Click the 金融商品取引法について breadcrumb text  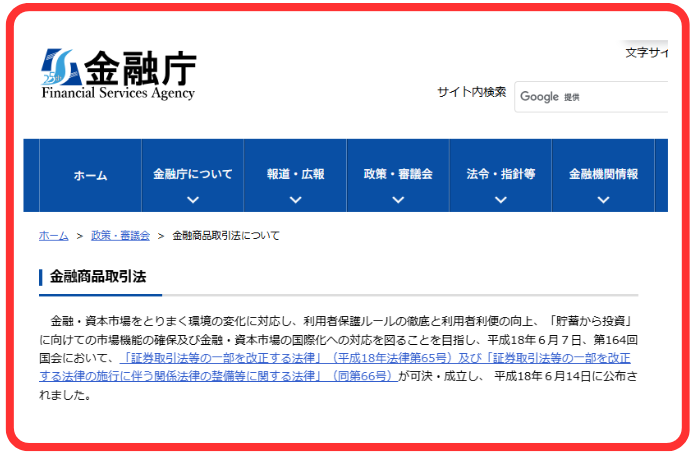pyautogui.click(x=226, y=236)
